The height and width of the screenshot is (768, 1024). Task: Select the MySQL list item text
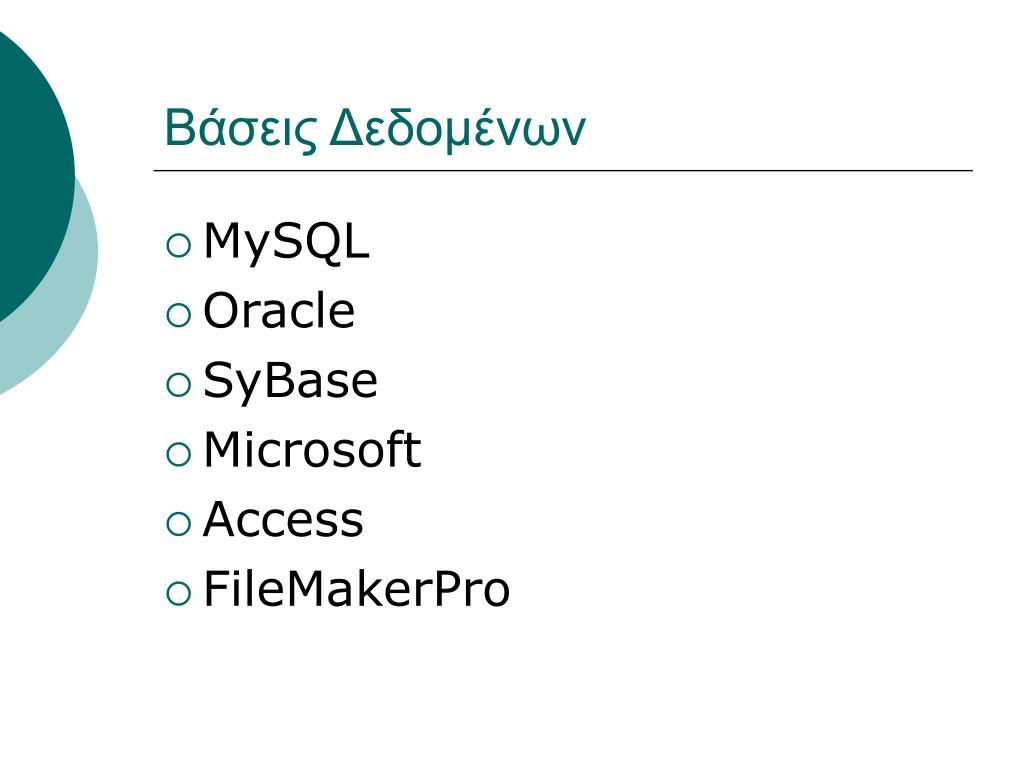(x=286, y=243)
